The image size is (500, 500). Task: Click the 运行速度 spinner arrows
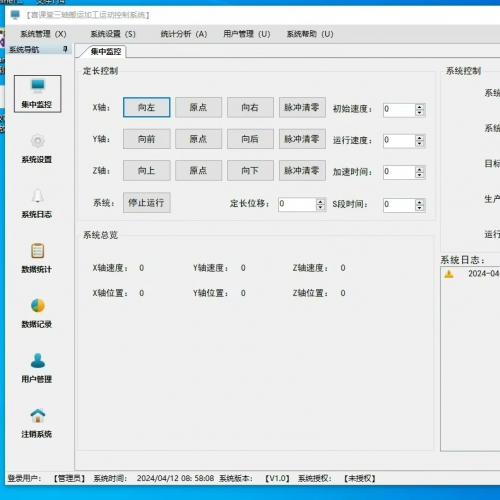(x=420, y=141)
